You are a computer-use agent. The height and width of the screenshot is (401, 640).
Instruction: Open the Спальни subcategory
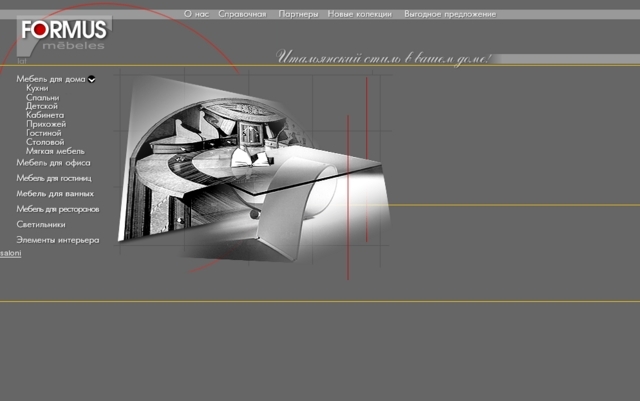tap(42, 97)
